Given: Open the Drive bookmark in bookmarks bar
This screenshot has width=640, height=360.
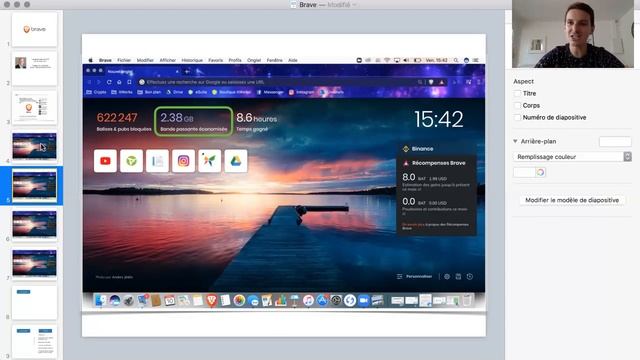Looking at the screenshot, I should point(175,92).
